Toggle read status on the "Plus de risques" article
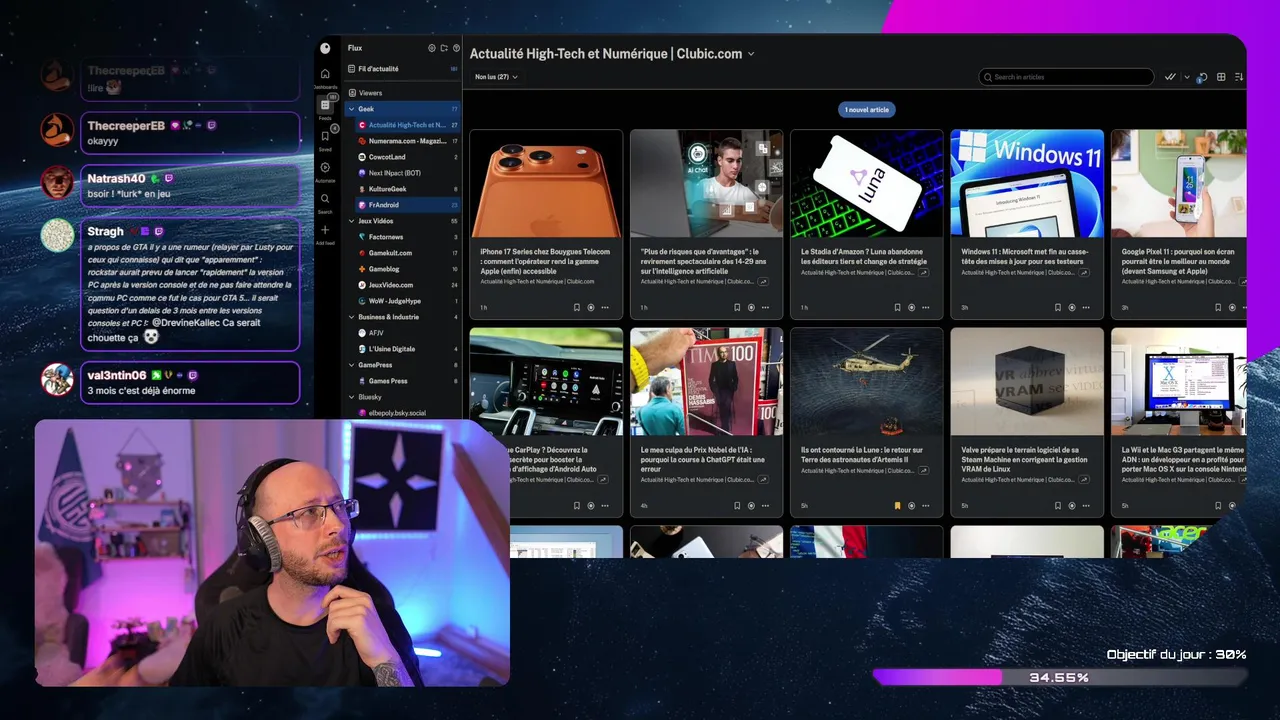This screenshot has width=1280, height=720. tap(751, 308)
